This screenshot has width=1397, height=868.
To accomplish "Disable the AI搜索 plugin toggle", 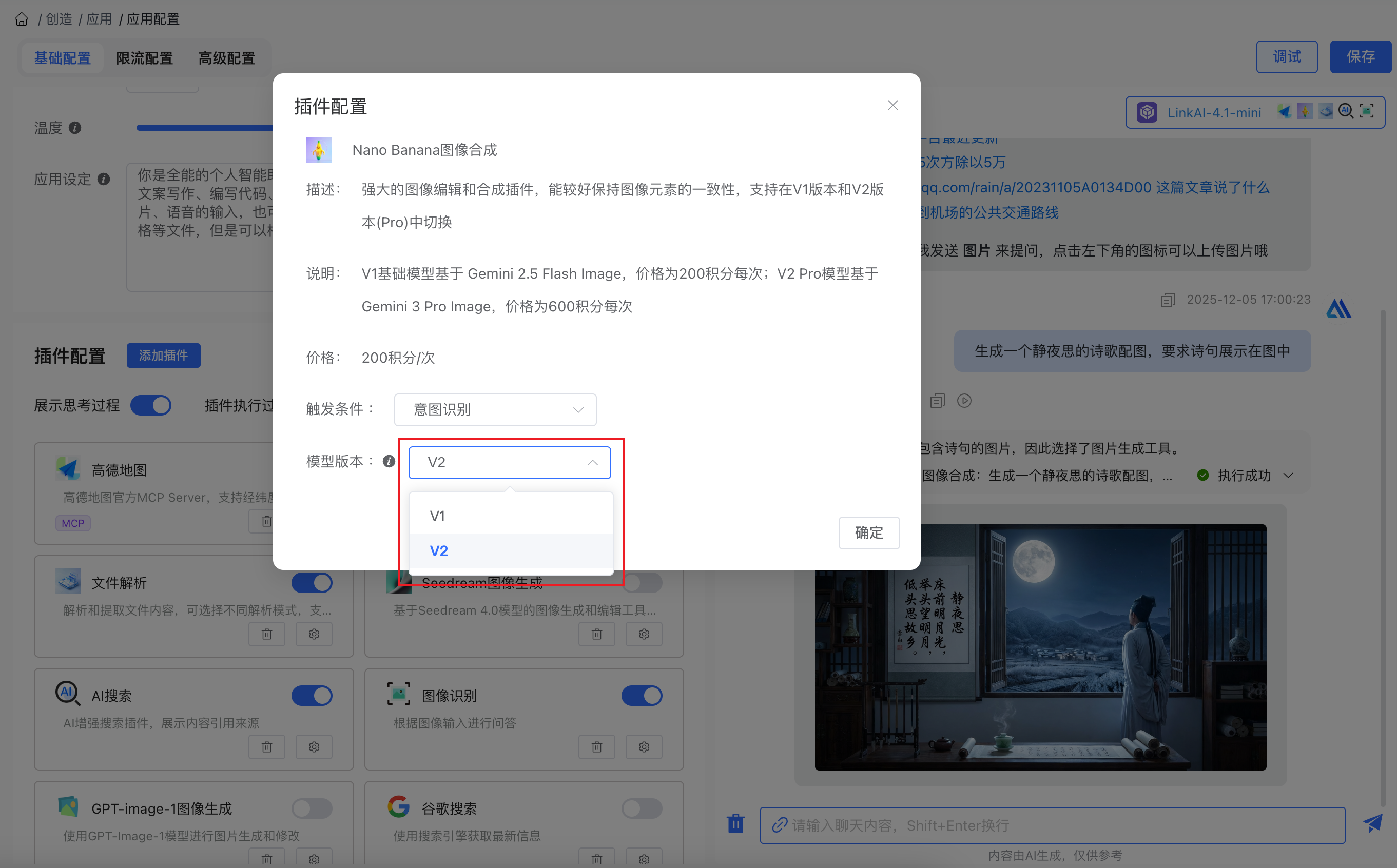I will point(312,696).
